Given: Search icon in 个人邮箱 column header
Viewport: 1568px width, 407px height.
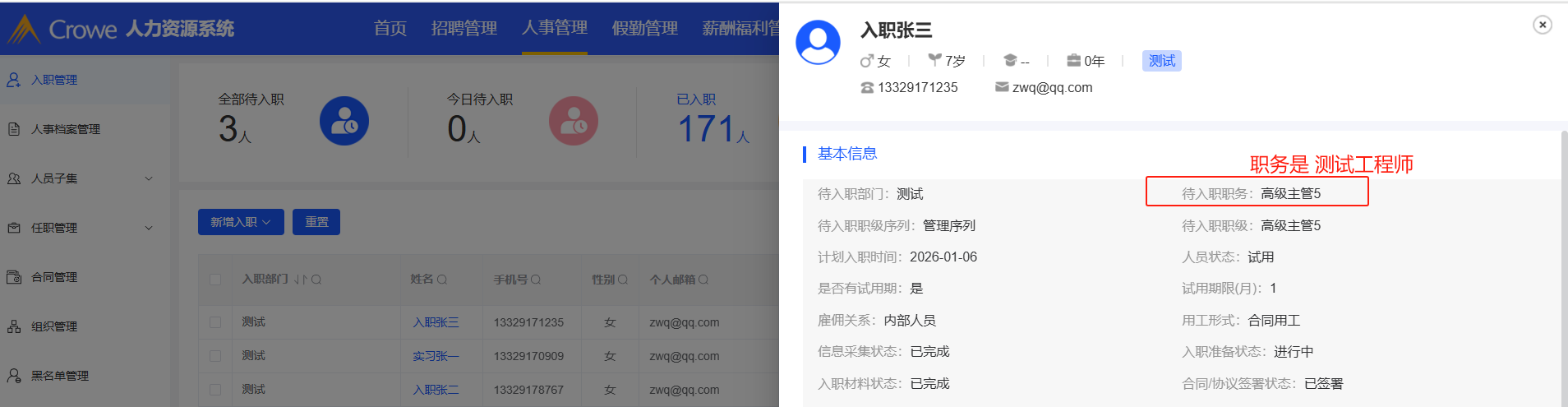Looking at the screenshot, I should pos(703,280).
